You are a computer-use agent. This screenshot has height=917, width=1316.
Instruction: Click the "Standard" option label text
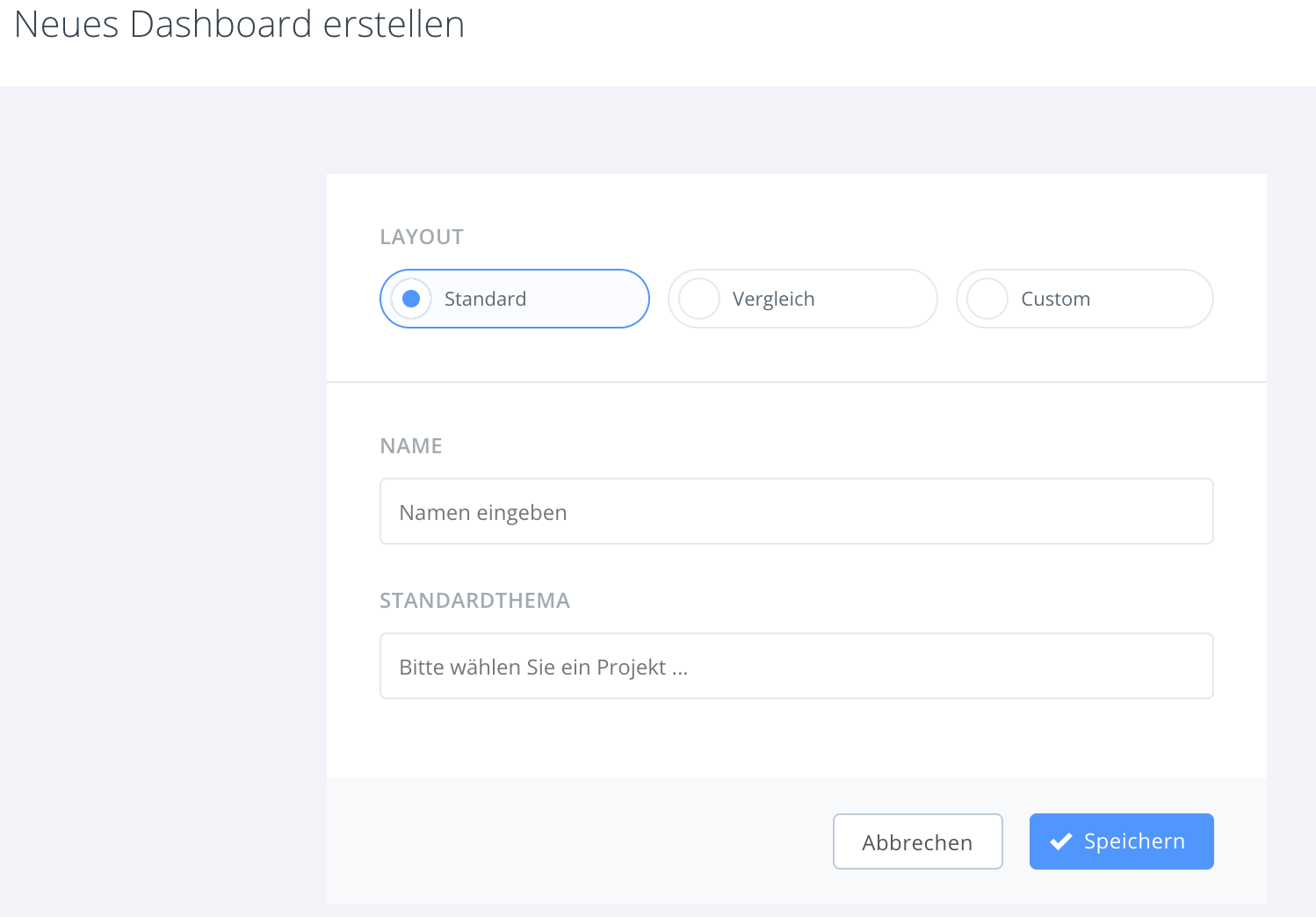[x=485, y=299]
